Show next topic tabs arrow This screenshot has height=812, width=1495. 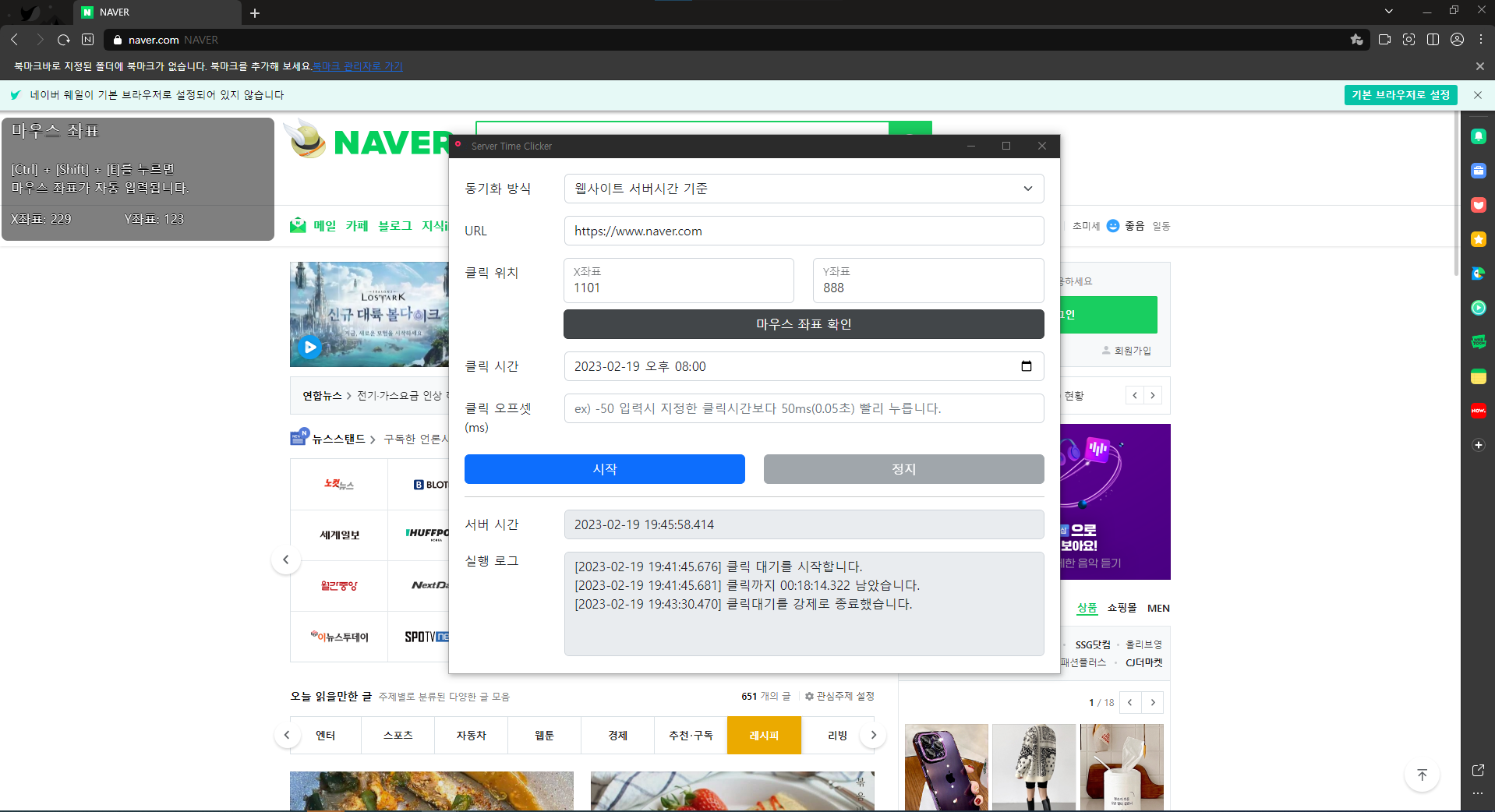coord(874,735)
